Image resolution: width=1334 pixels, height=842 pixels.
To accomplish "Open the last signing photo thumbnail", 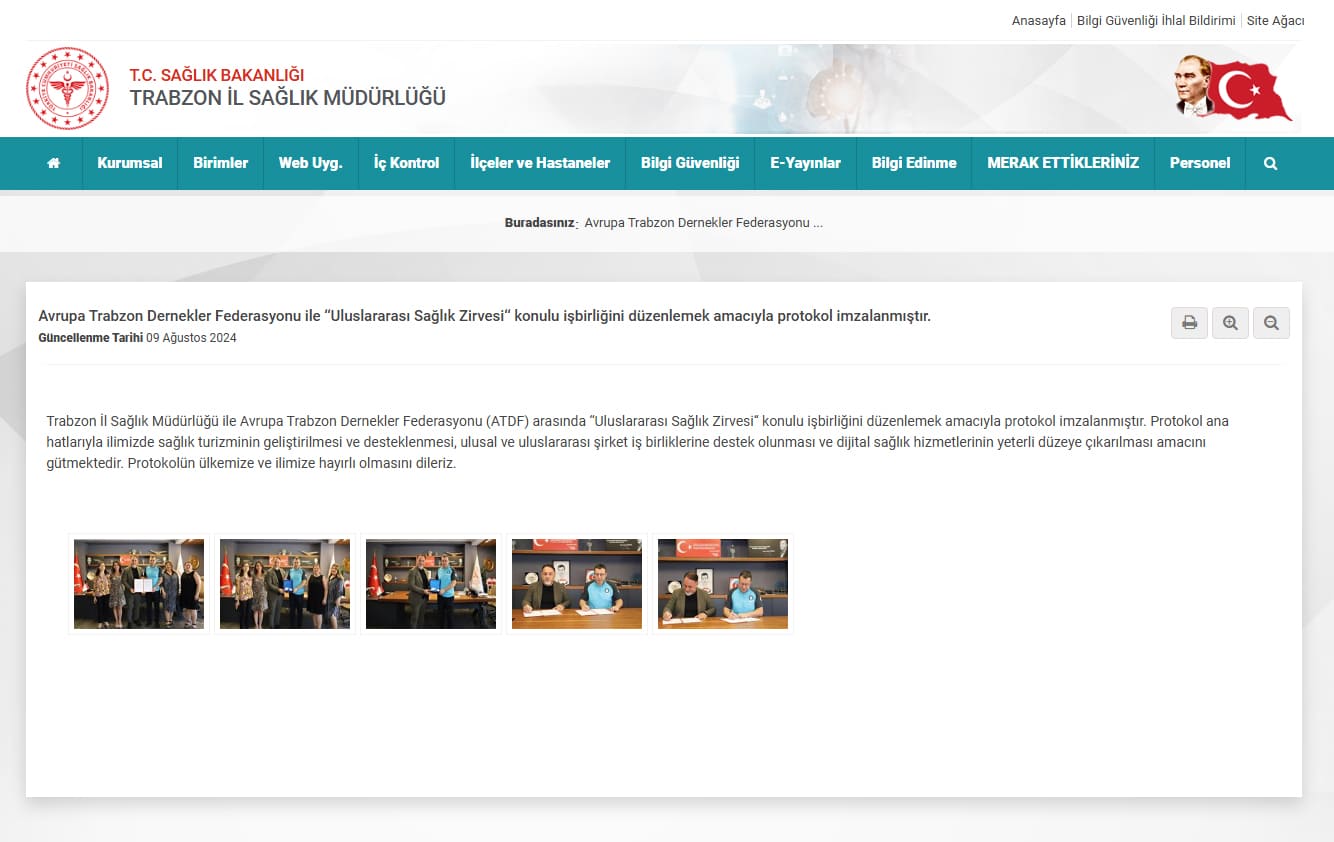I will coord(723,584).
